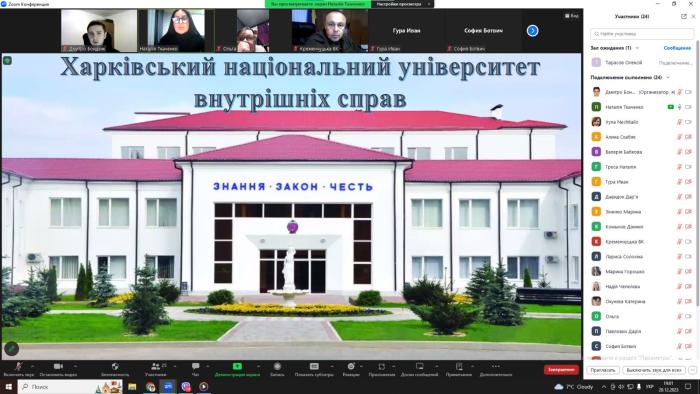Screen dimensions: 700x394
Task: Open Windows Start menu
Action: (8, 386)
